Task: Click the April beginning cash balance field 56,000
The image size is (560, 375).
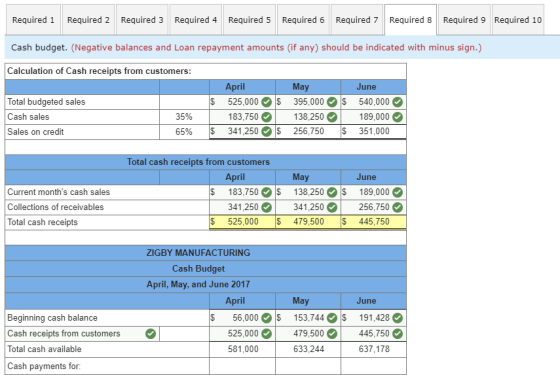Action: 242,318
